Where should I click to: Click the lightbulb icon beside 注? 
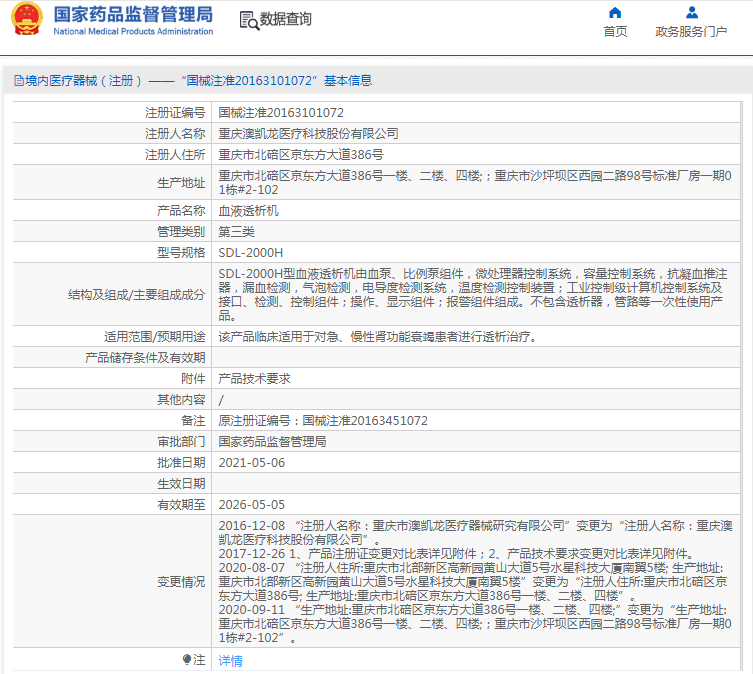(x=187, y=660)
